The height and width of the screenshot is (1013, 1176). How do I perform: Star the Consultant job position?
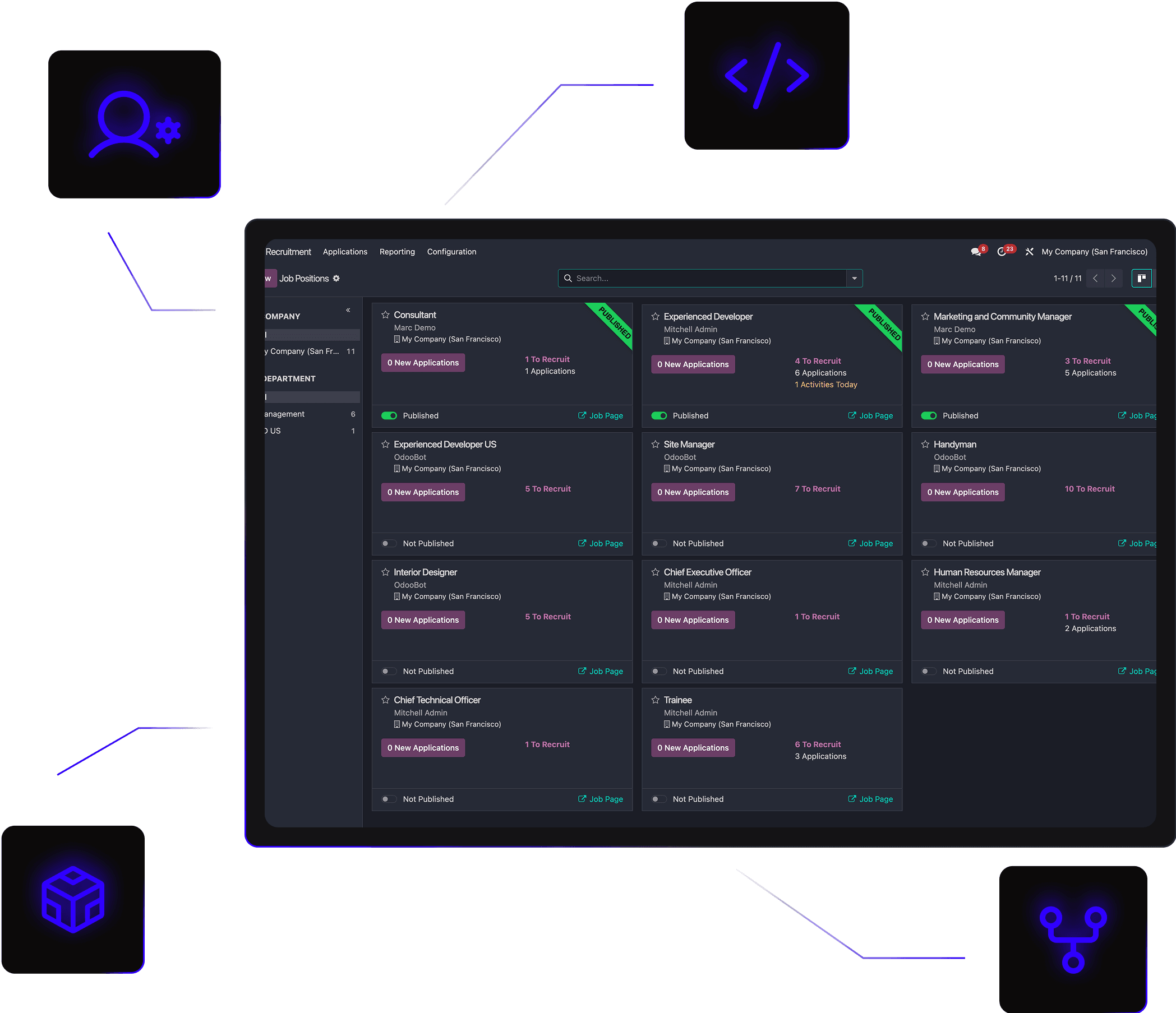pos(385,315)
